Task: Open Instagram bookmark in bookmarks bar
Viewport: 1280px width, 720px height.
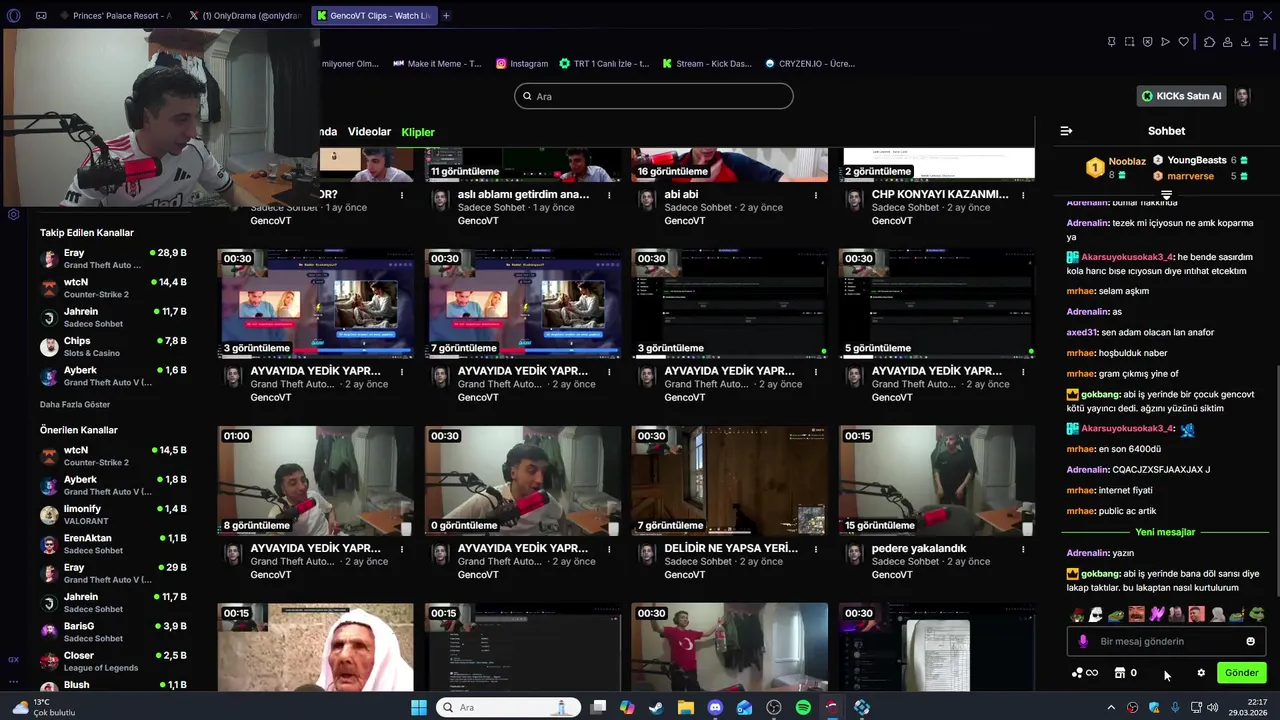Action: 522,63
